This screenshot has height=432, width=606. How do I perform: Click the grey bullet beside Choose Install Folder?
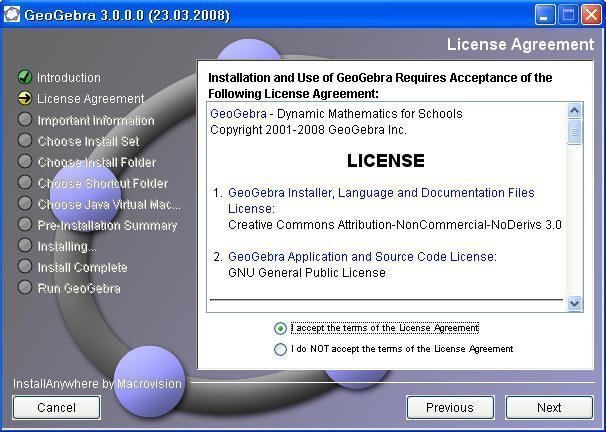25,162
